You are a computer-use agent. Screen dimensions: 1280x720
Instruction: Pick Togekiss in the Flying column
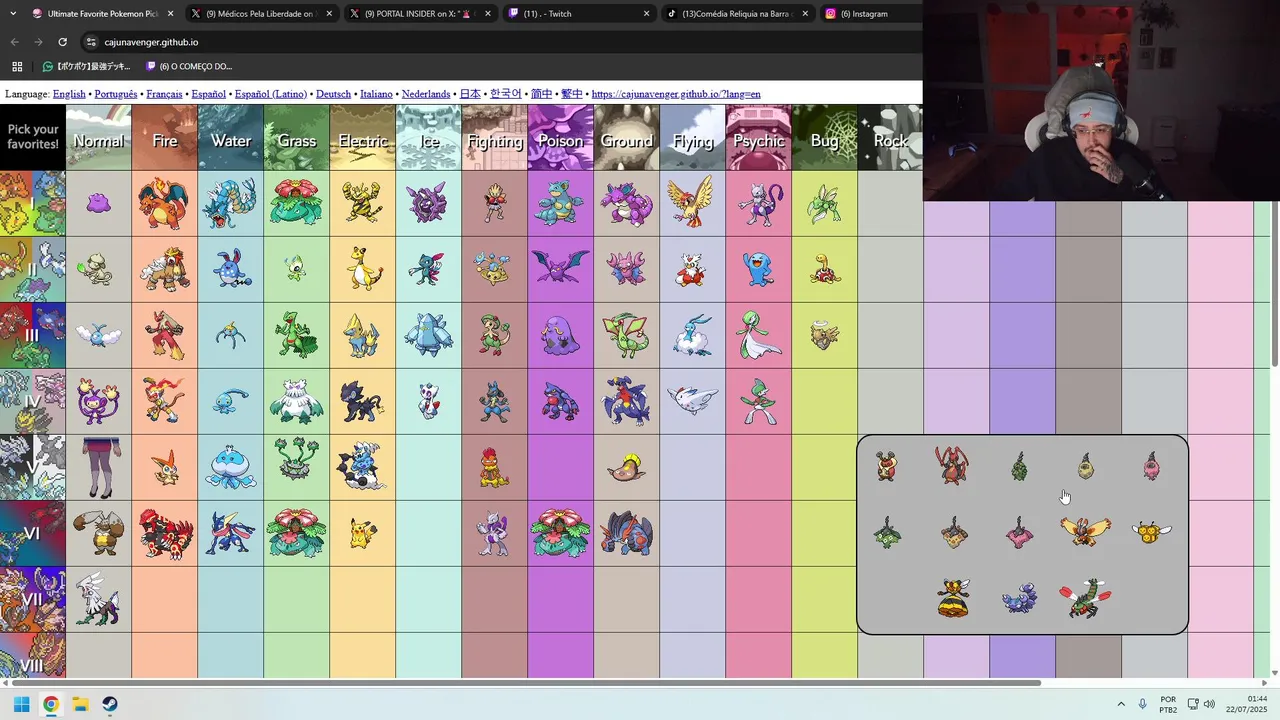693,401
